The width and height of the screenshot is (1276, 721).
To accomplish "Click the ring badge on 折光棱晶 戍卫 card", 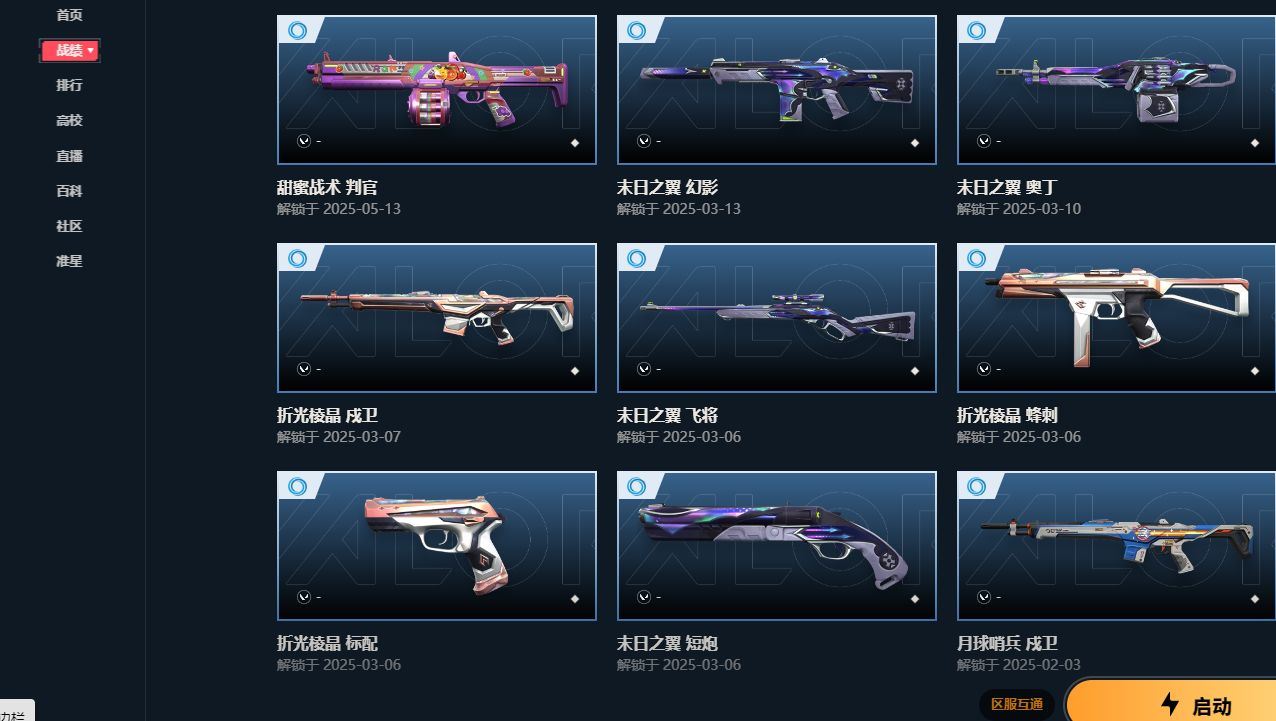I will click(297, 259).
